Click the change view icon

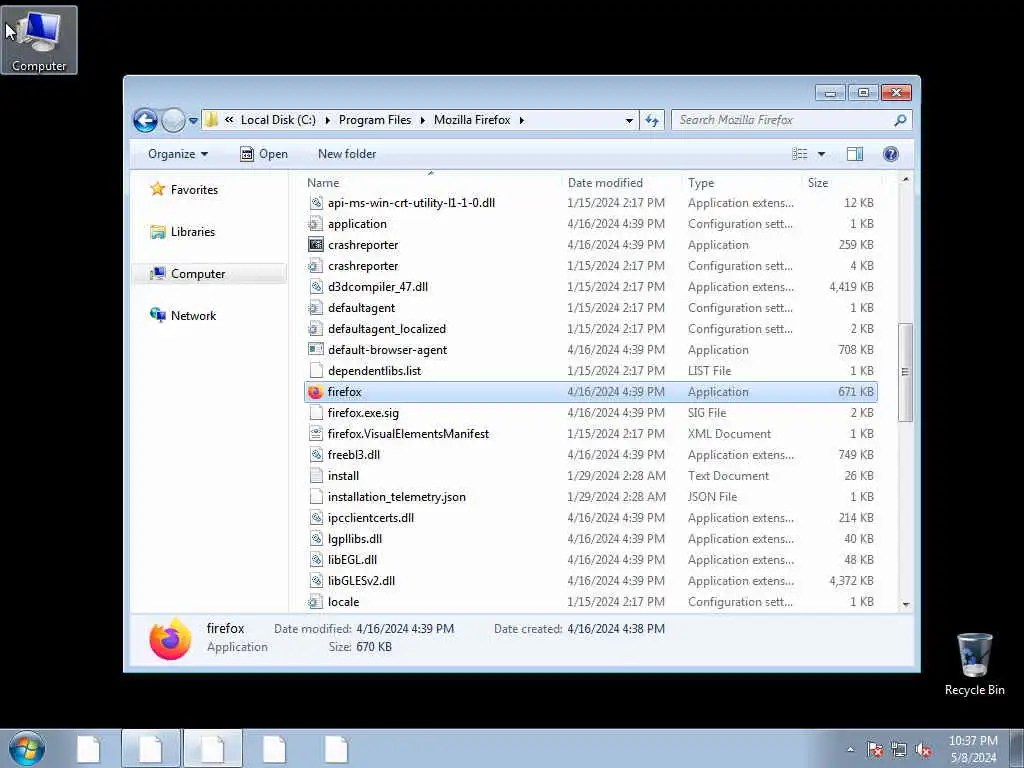(800, 154)
